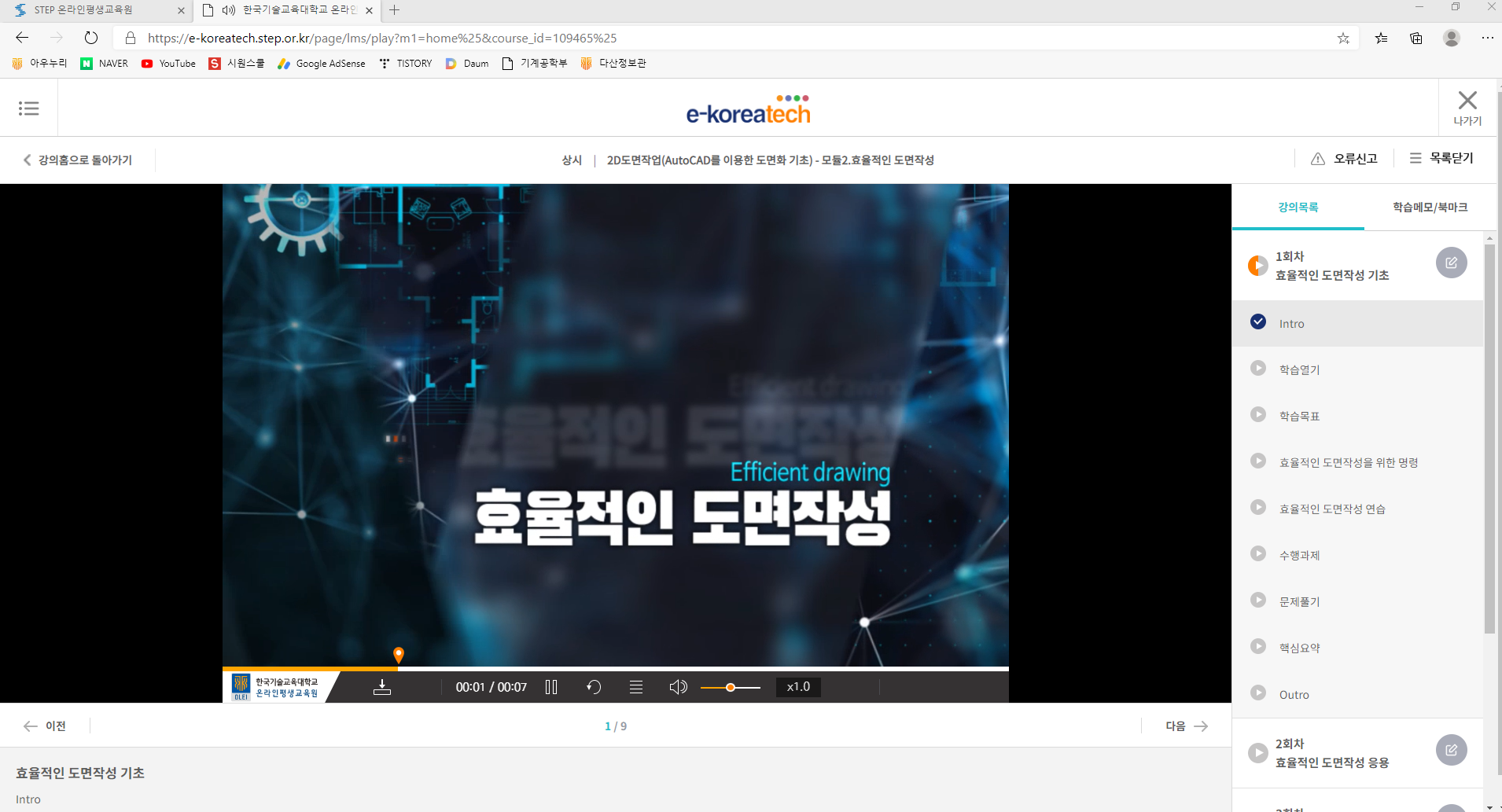The width and height of the screenshot is (1502, 812).
Task: Select the 학습열기 lesson item
Action: 1357,369
